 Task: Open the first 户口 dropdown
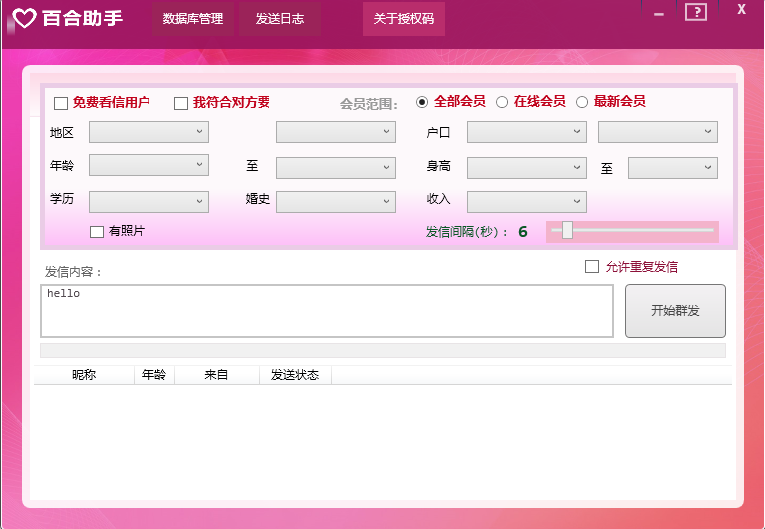(x=526, y=132)
